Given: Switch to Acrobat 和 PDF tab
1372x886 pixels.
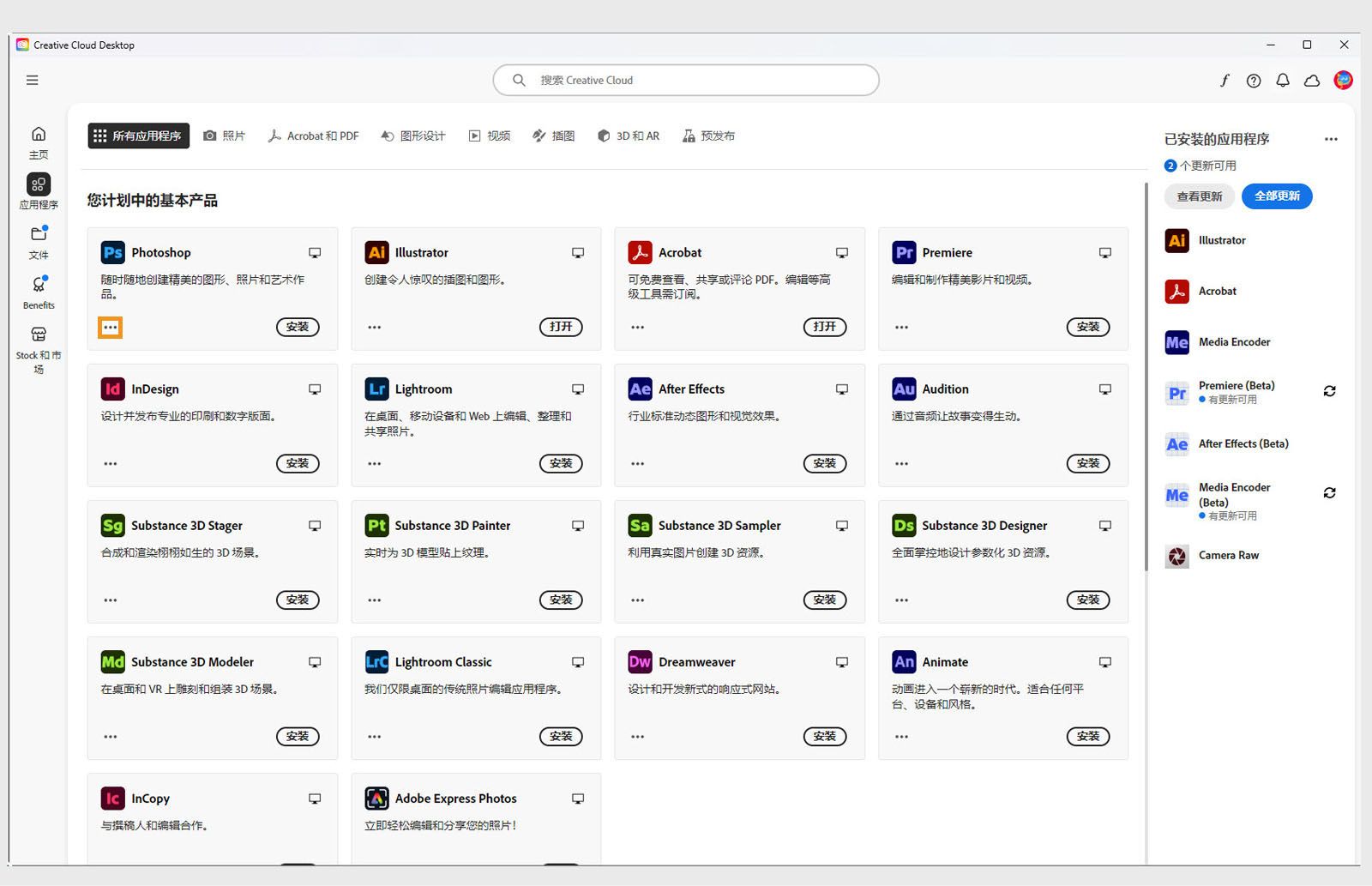Looking at the screenshot, I should pos(313,136).
